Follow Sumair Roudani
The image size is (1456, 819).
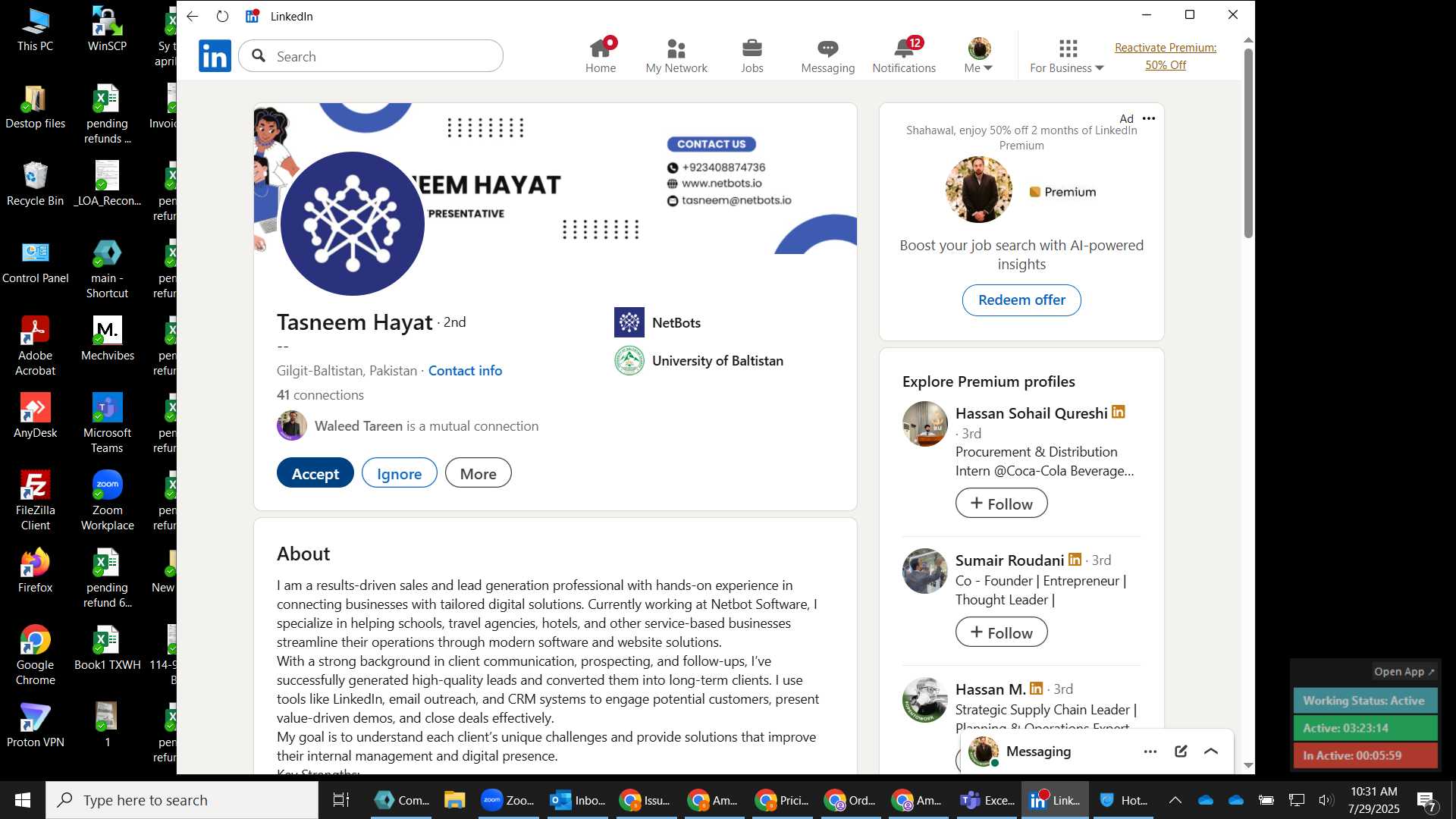pos(1002,632)
